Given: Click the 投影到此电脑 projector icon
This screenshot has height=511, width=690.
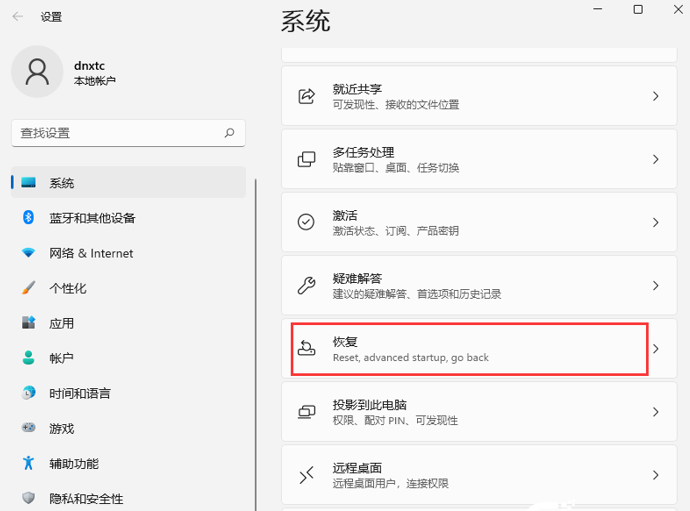Looking at the screenshot, I should pyautogui.click(x=307, y=412).
